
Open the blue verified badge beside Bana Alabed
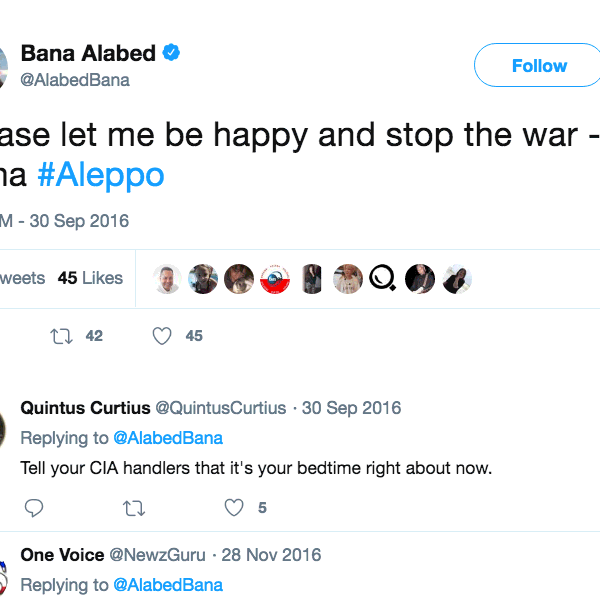click(172, 53)
